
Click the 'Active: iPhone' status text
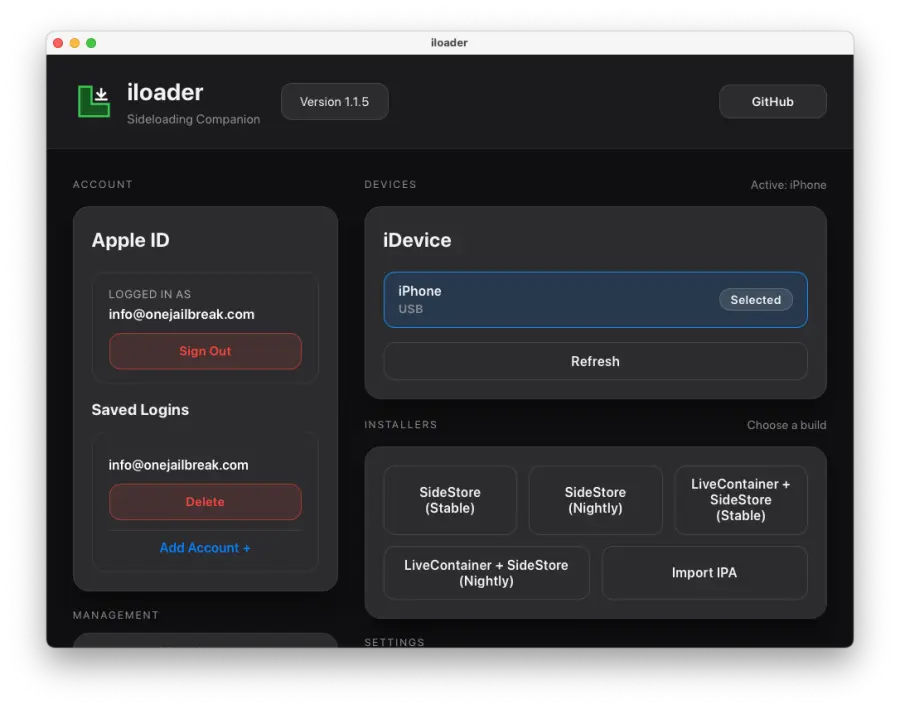coord(788,185)
